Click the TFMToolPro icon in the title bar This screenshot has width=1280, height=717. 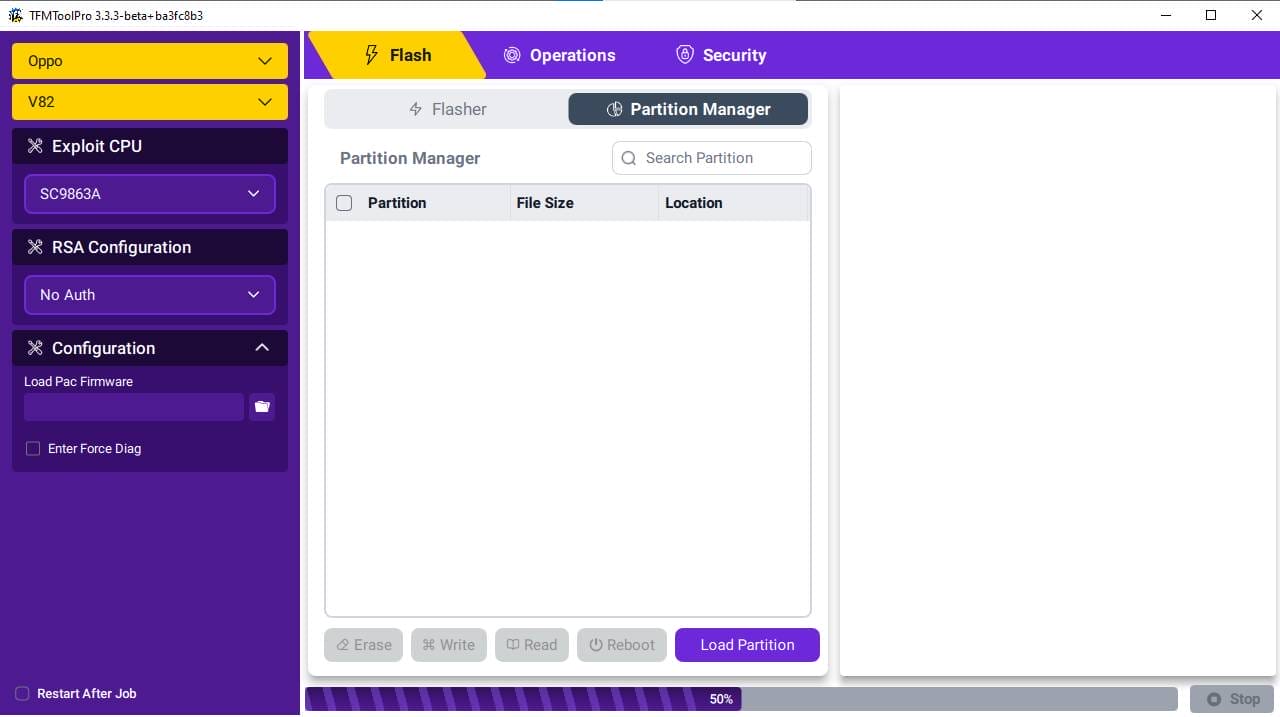(x=15, y=15)
